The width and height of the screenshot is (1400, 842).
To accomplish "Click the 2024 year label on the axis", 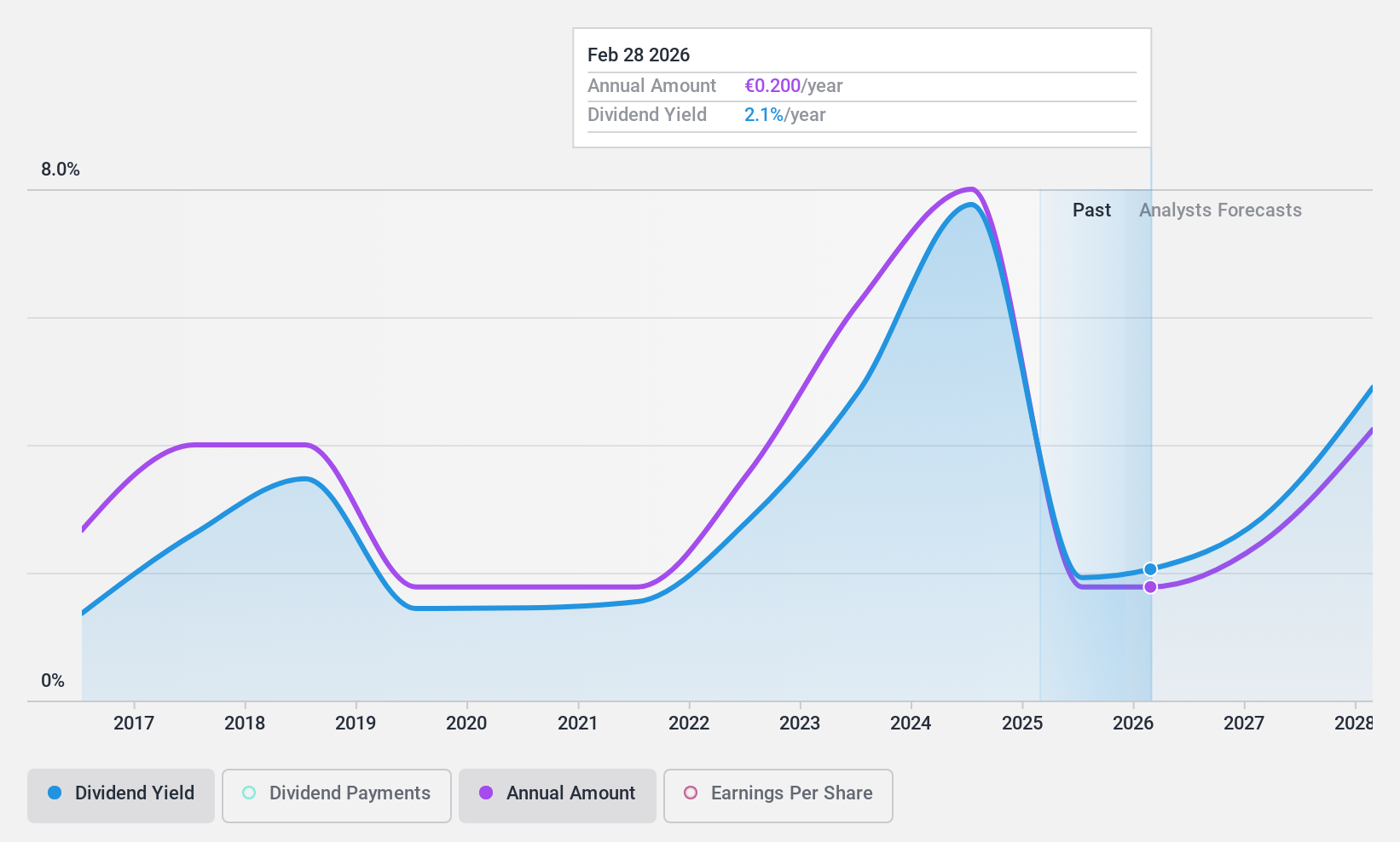I will [911, 724].
